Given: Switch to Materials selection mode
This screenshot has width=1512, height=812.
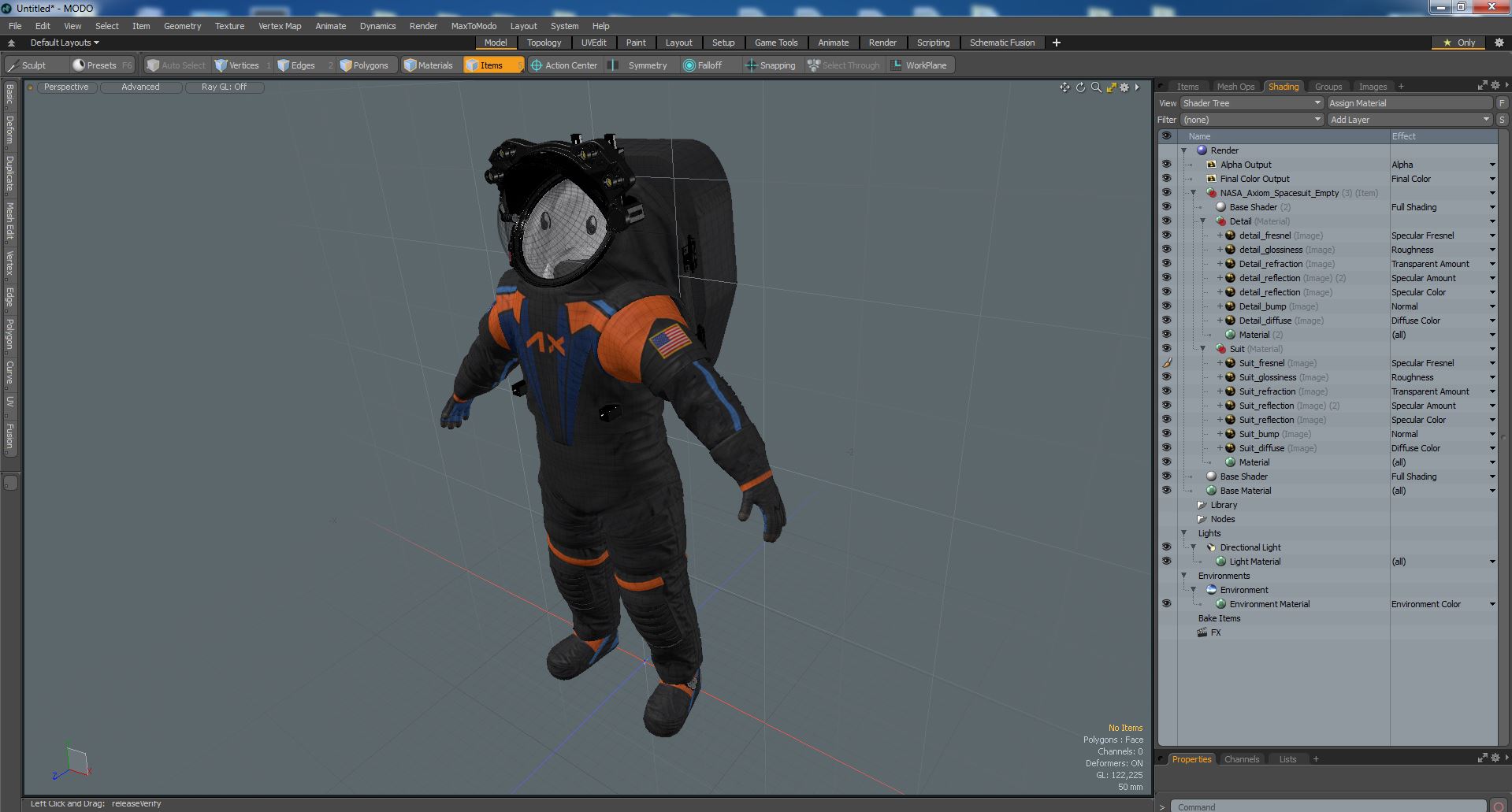Looking at the screenshot, I should click(x=429, y=65).
